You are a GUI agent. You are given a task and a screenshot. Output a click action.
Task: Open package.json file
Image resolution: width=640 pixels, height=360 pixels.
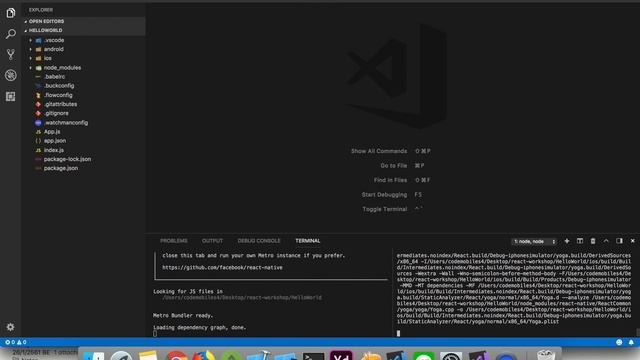61,168
